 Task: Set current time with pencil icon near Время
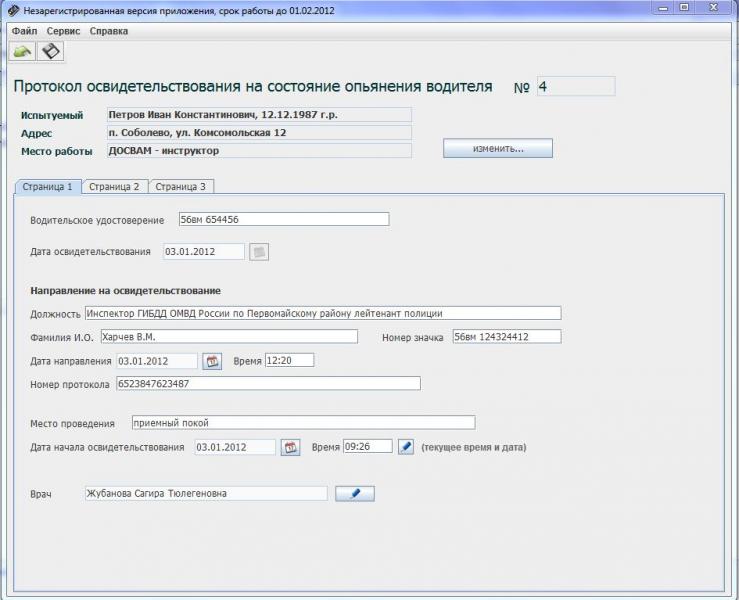click(x=406, y=446)
